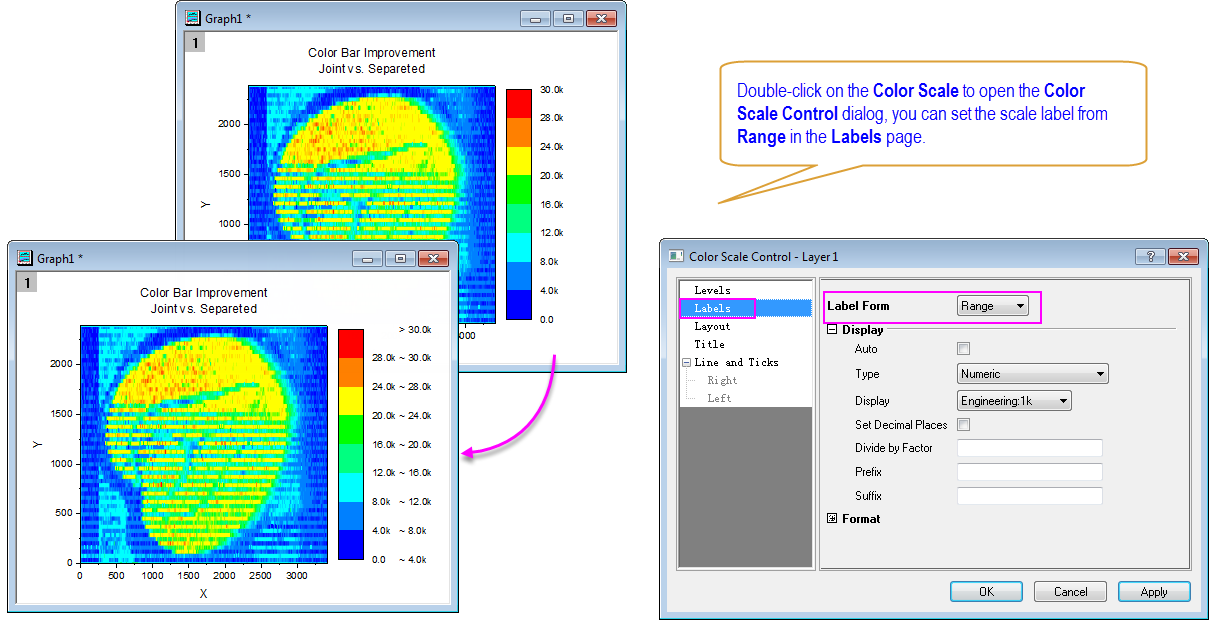Tick the Set Decimal Places checkbox

(964, 425)
